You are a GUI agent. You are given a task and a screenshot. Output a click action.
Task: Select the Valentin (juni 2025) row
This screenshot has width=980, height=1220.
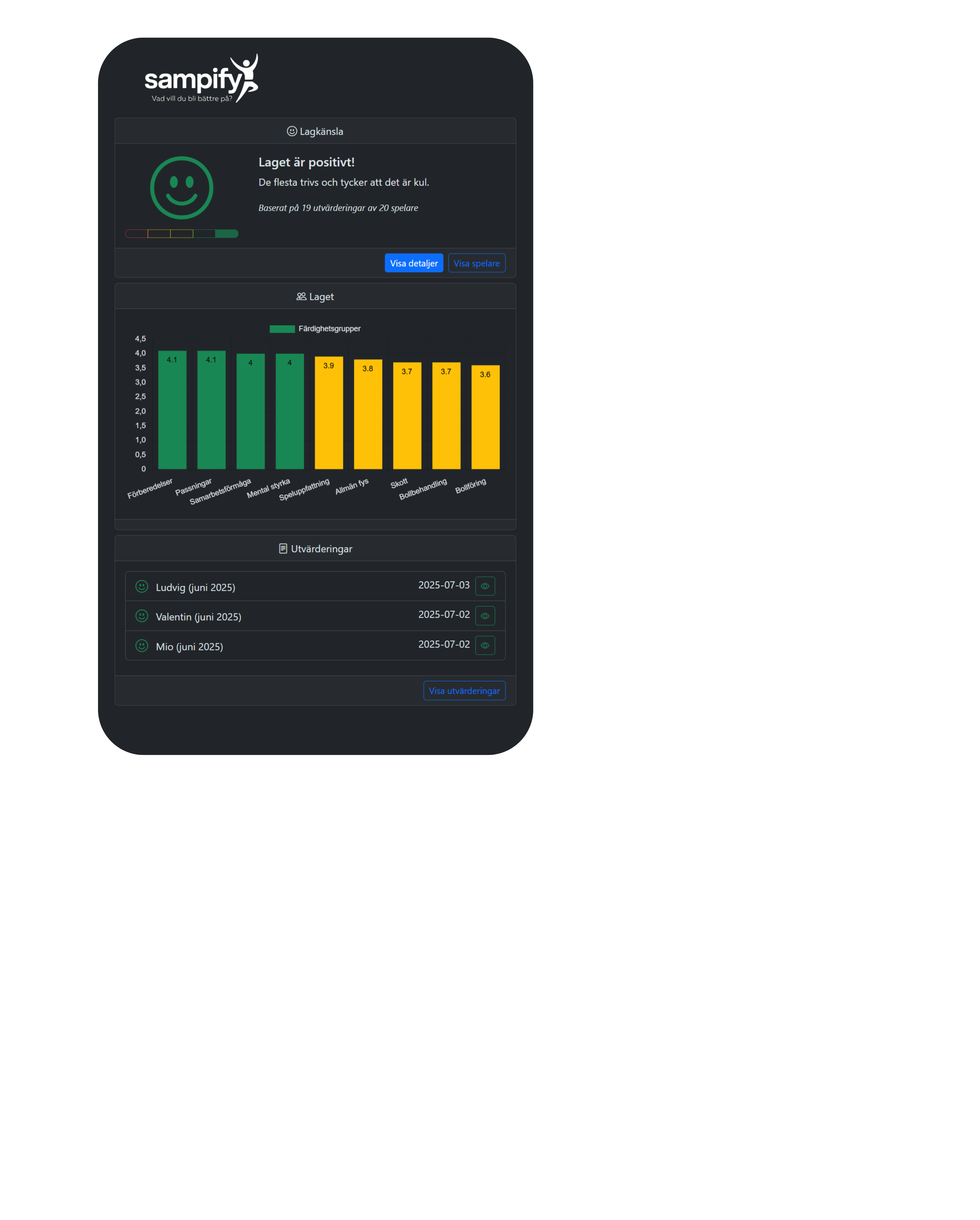315,616
